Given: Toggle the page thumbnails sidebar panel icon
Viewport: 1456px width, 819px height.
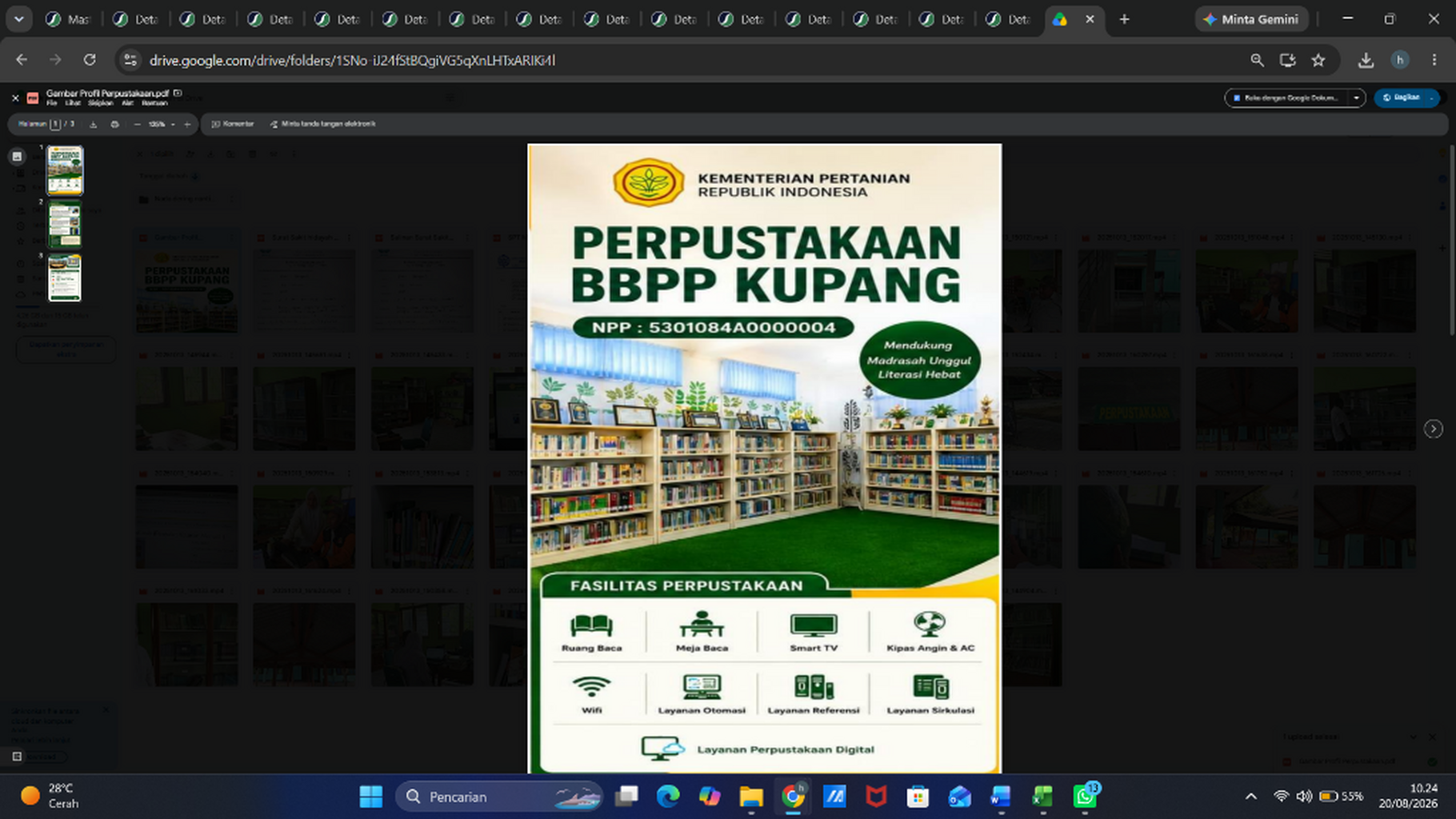Looking at the screenshot, I should point(17,157).
